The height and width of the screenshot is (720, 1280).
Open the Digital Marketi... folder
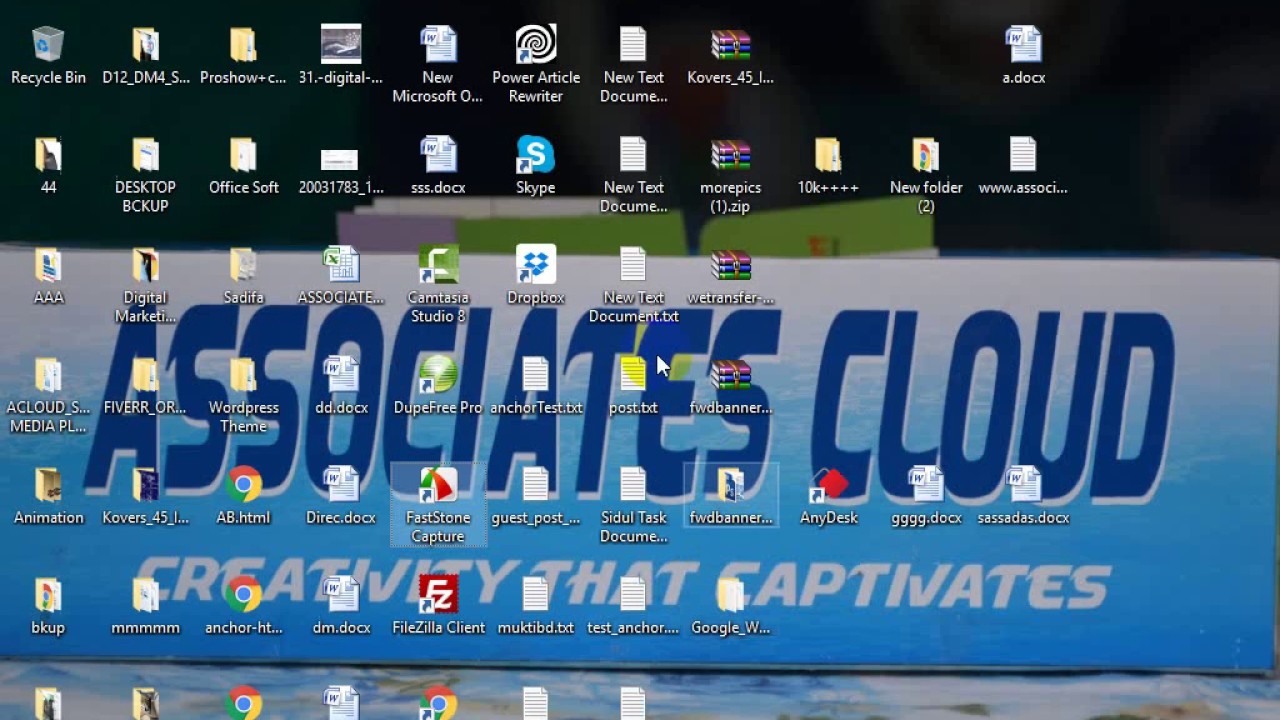[x=146, y=286]
